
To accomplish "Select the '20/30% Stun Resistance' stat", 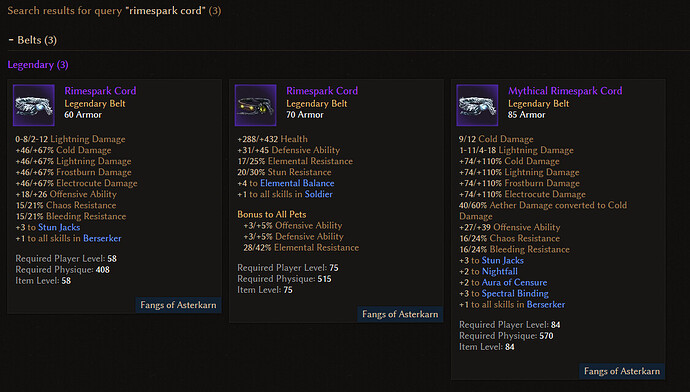I will click(x=284, y=172).
